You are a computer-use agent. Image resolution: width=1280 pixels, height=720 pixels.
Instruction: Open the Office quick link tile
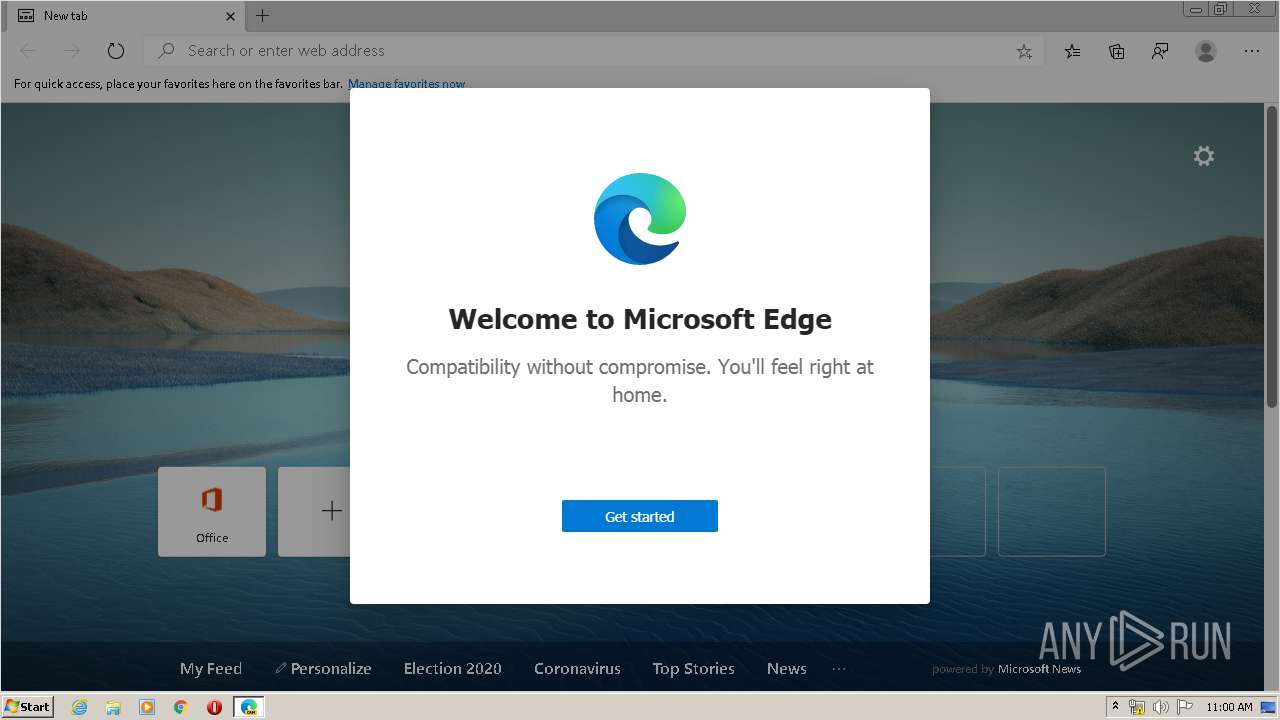click(x=212, y=511)
